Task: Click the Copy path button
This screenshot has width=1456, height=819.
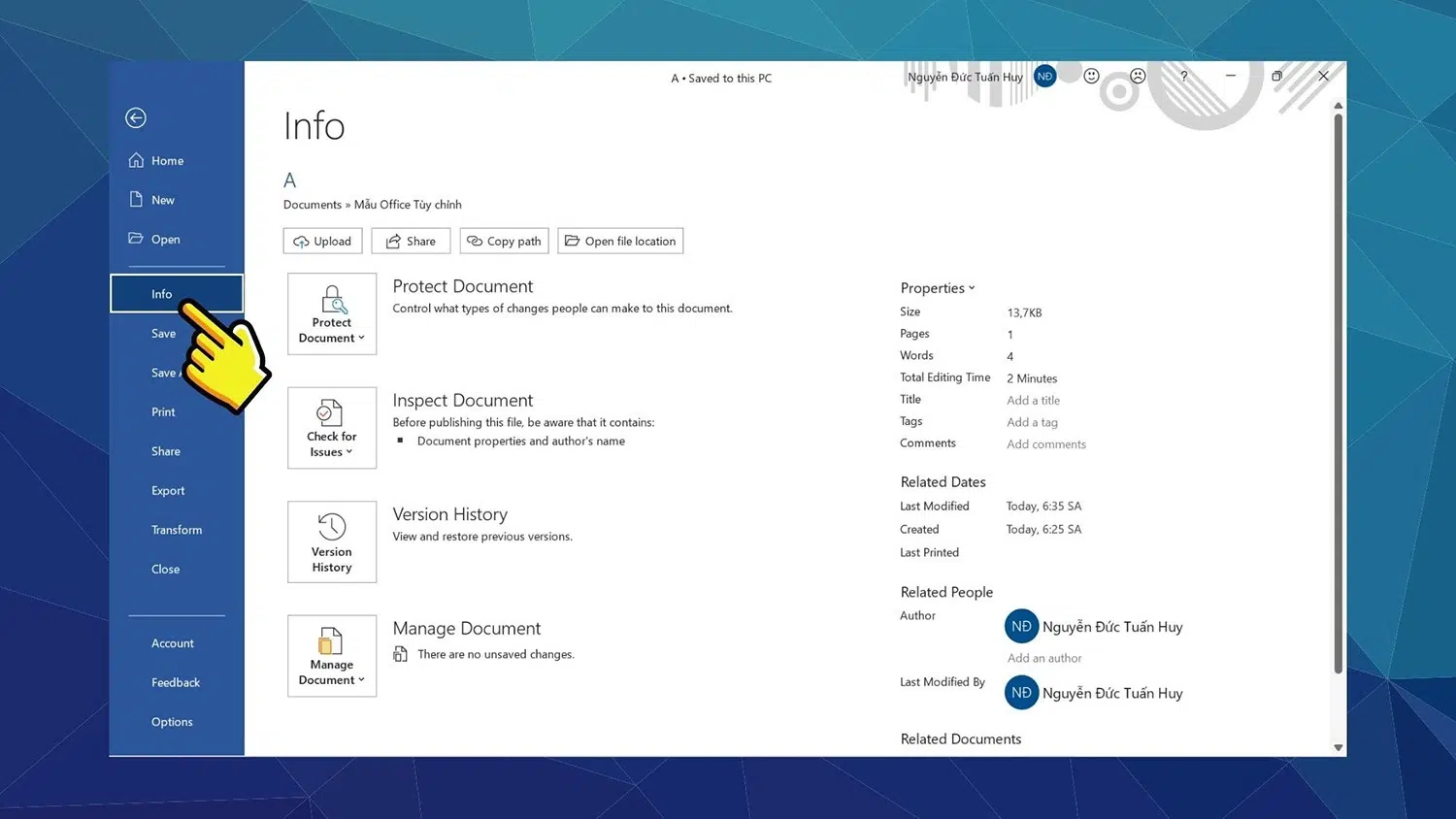Action: 504,241
